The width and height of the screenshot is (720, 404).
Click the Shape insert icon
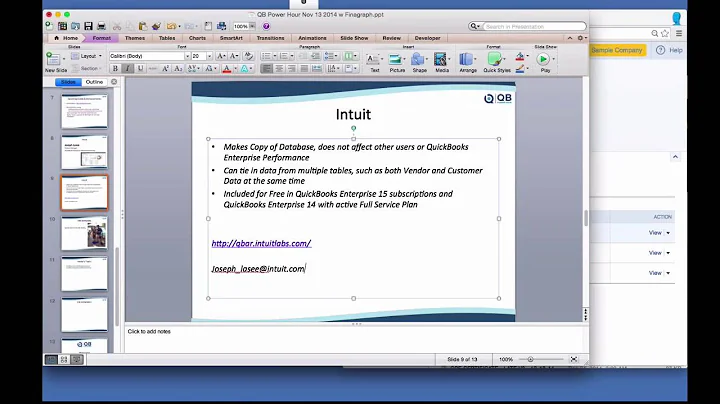[417, 59]
